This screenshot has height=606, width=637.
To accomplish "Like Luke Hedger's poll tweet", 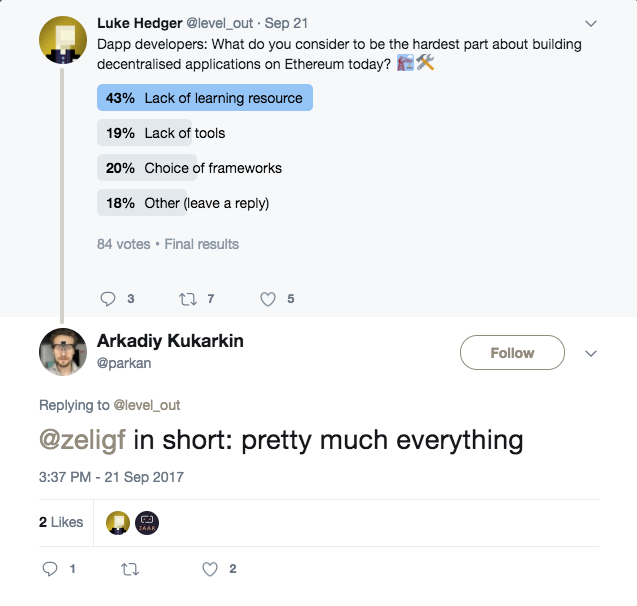I will (x=268, y=299).
